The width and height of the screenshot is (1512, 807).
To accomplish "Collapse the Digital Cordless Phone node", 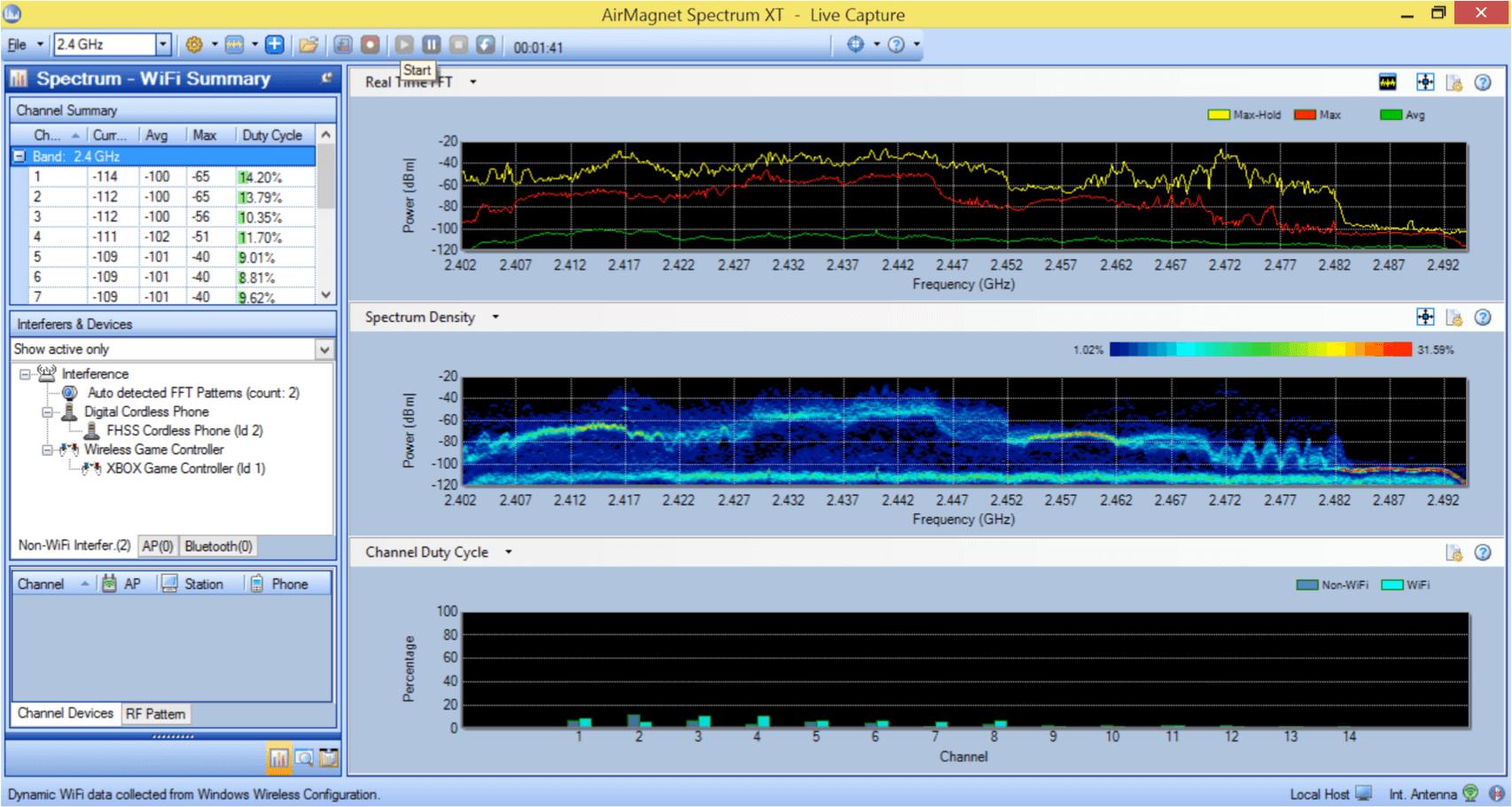I will coord(48,412).
